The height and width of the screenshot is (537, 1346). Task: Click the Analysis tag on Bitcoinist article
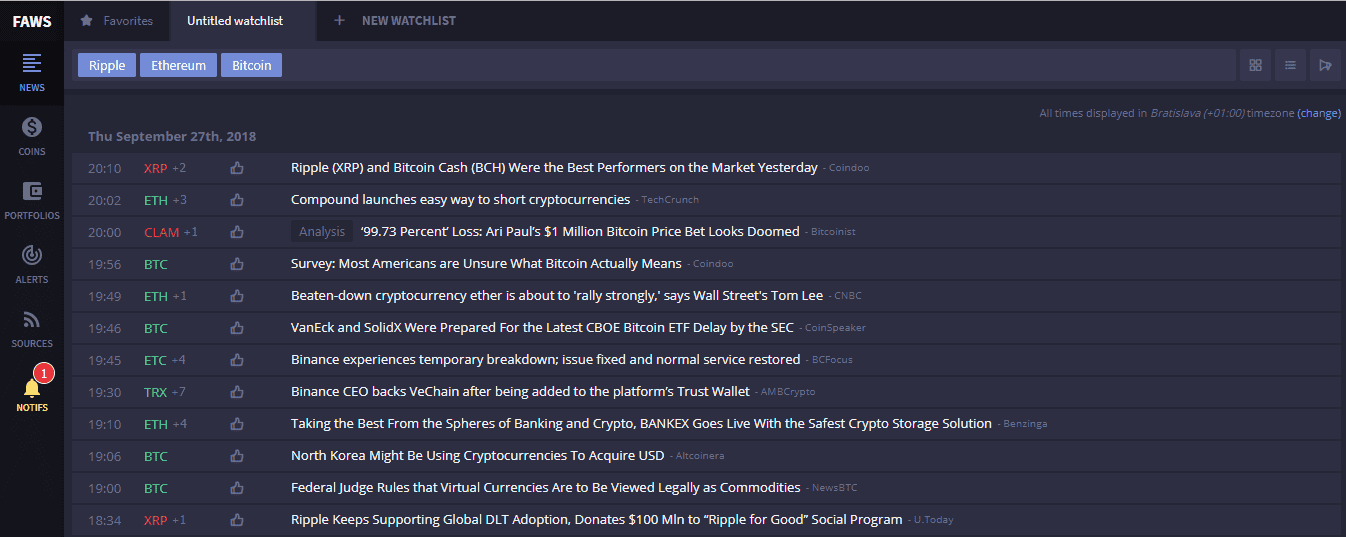click(322, 232)
